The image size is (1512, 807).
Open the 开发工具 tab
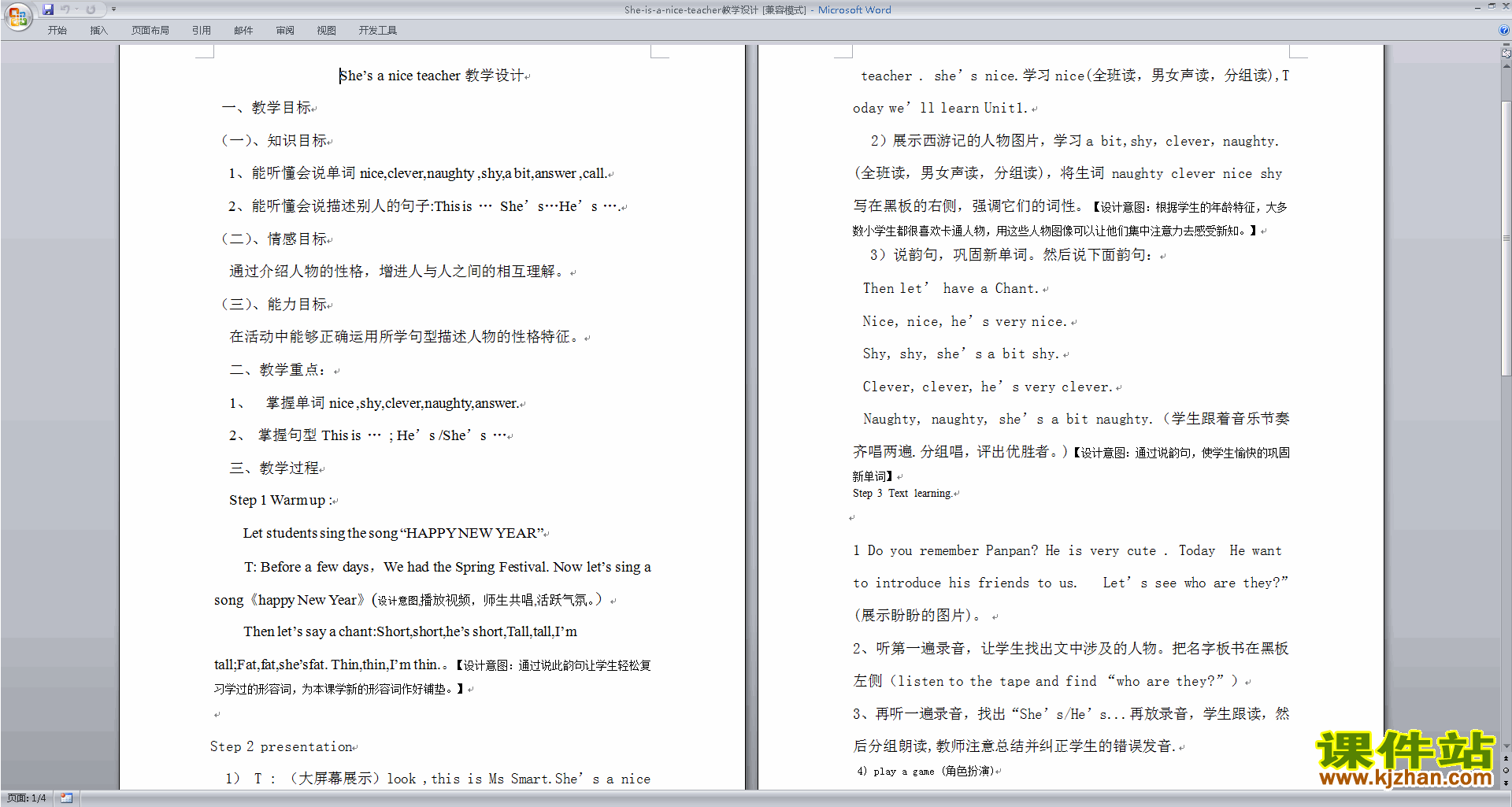pyautogui.click(x=377, y=30)
